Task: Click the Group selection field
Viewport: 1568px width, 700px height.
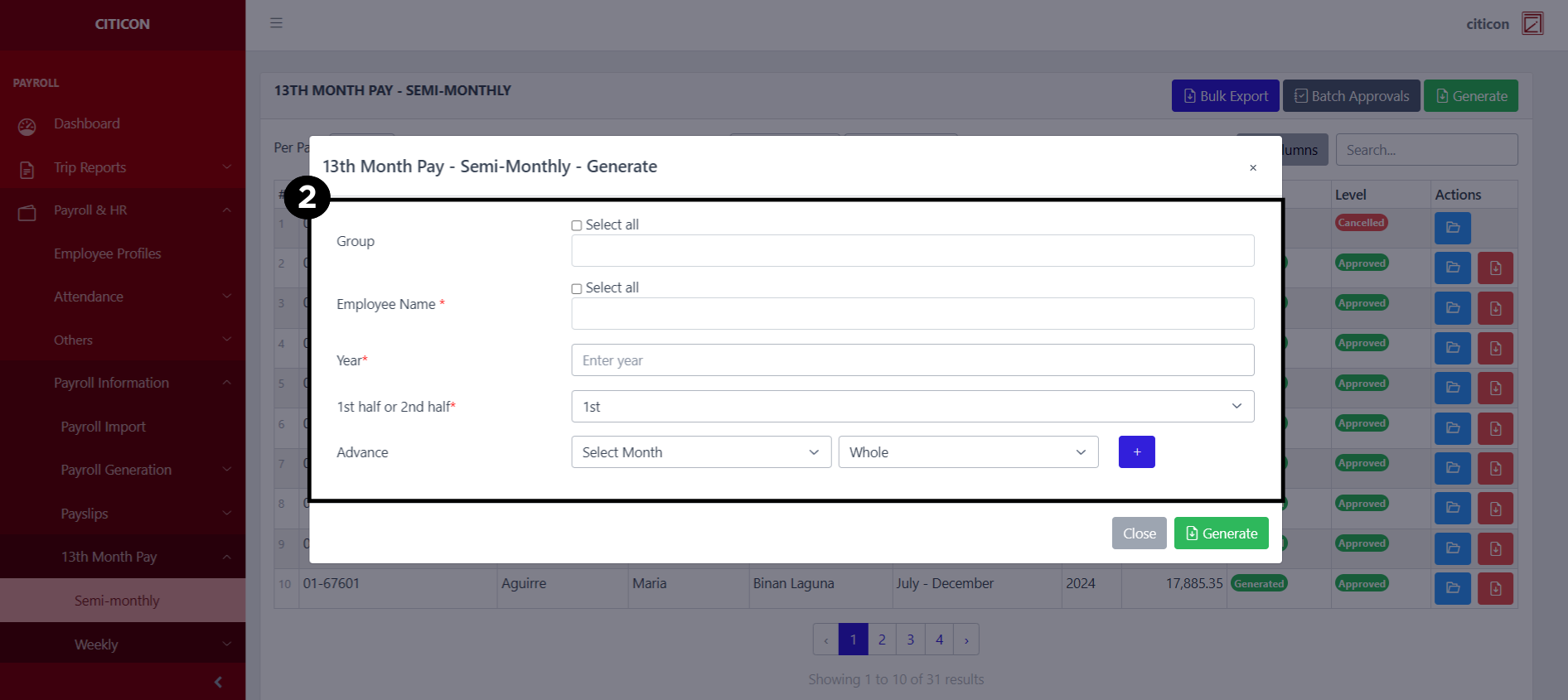Action: pyautogui.click(x=912, y=250)
